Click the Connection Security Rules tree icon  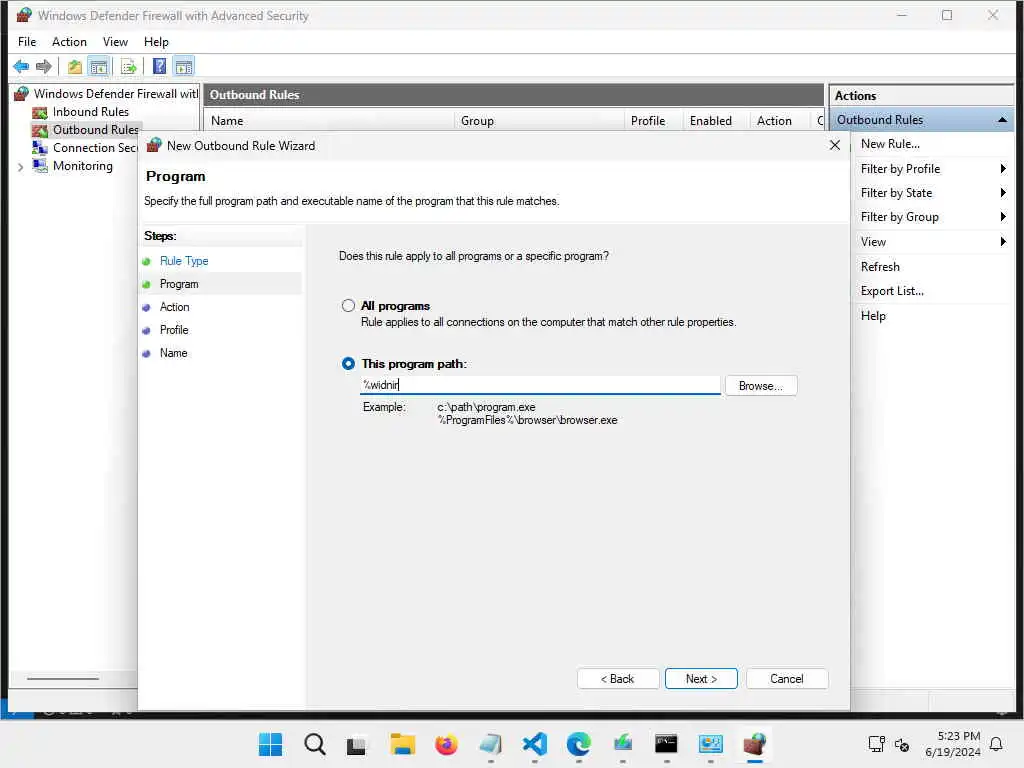tap(40, 148)
